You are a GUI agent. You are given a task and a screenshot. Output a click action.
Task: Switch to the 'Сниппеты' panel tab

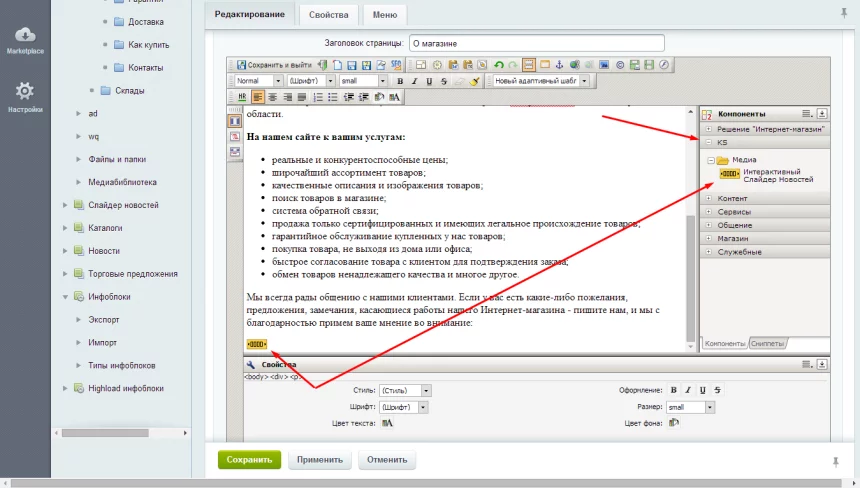click(x=767, y=343)
